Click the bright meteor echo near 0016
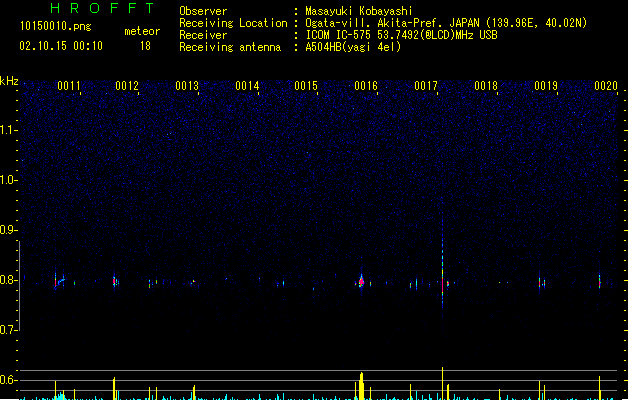This screenshot has width=629, height=400. click(361, 281)
